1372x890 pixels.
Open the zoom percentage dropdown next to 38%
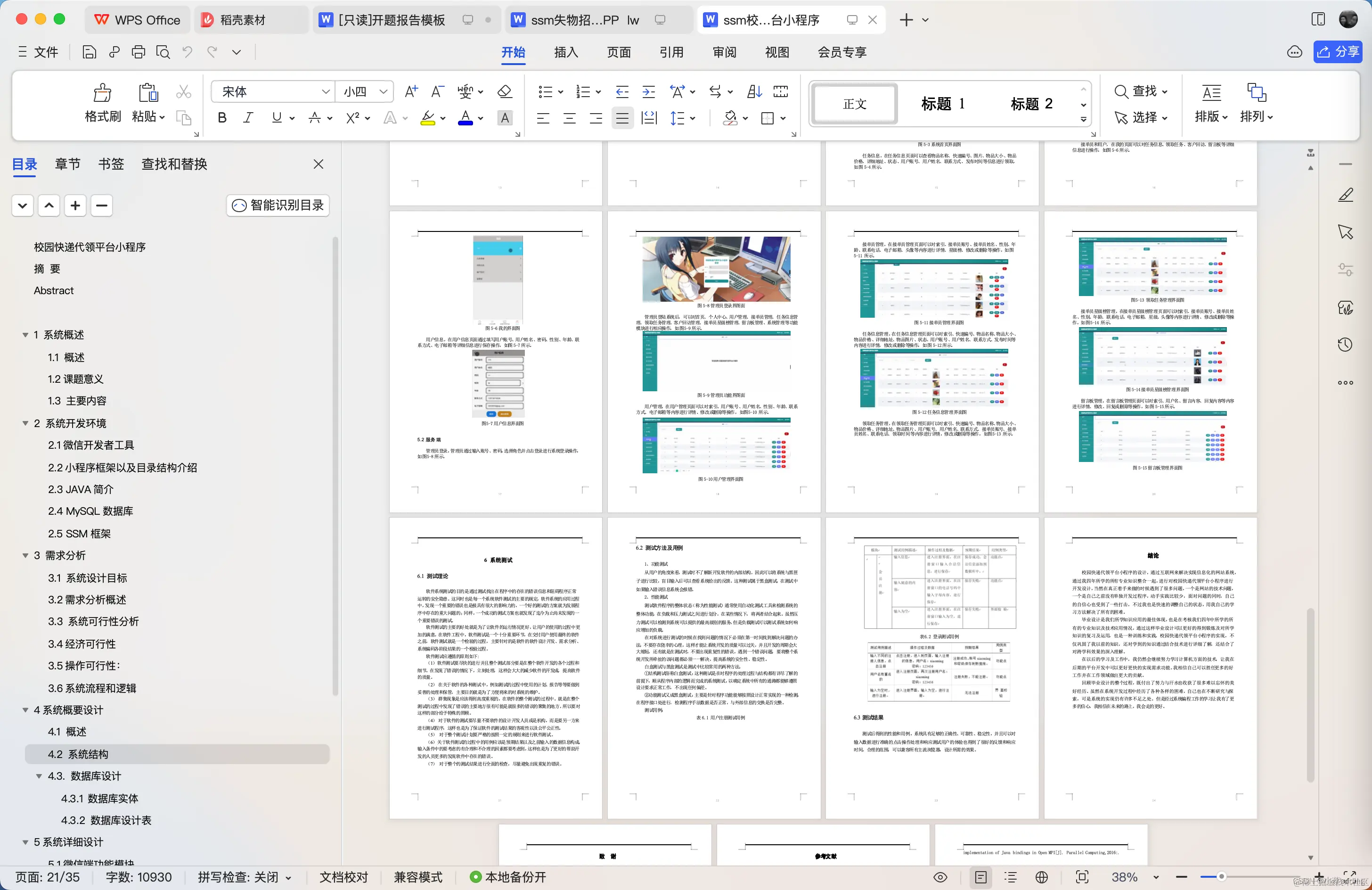click(x=1156, y=877)
